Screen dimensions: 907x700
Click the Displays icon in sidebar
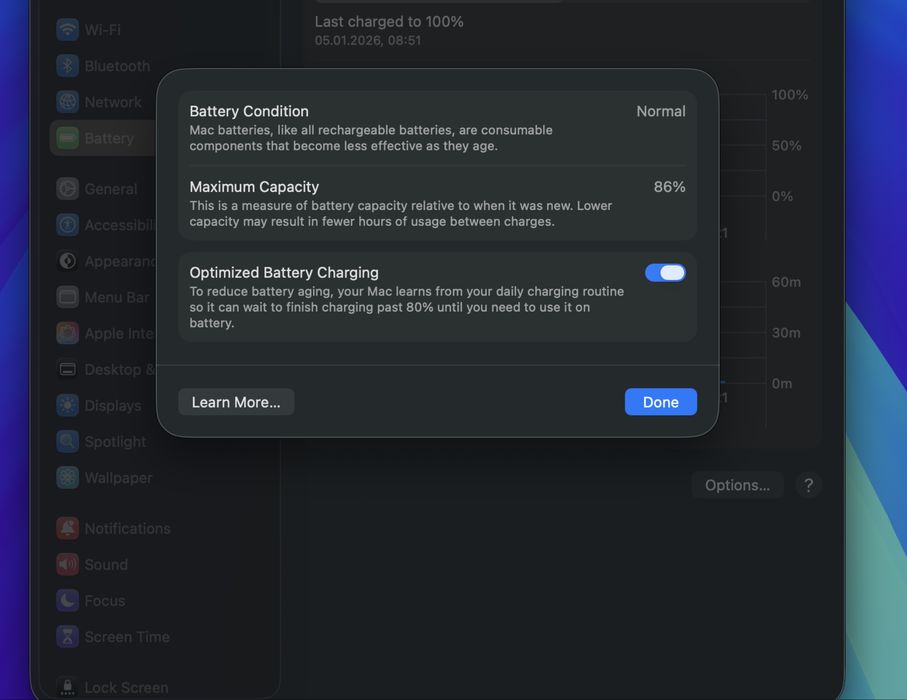[x=67, y=406]
